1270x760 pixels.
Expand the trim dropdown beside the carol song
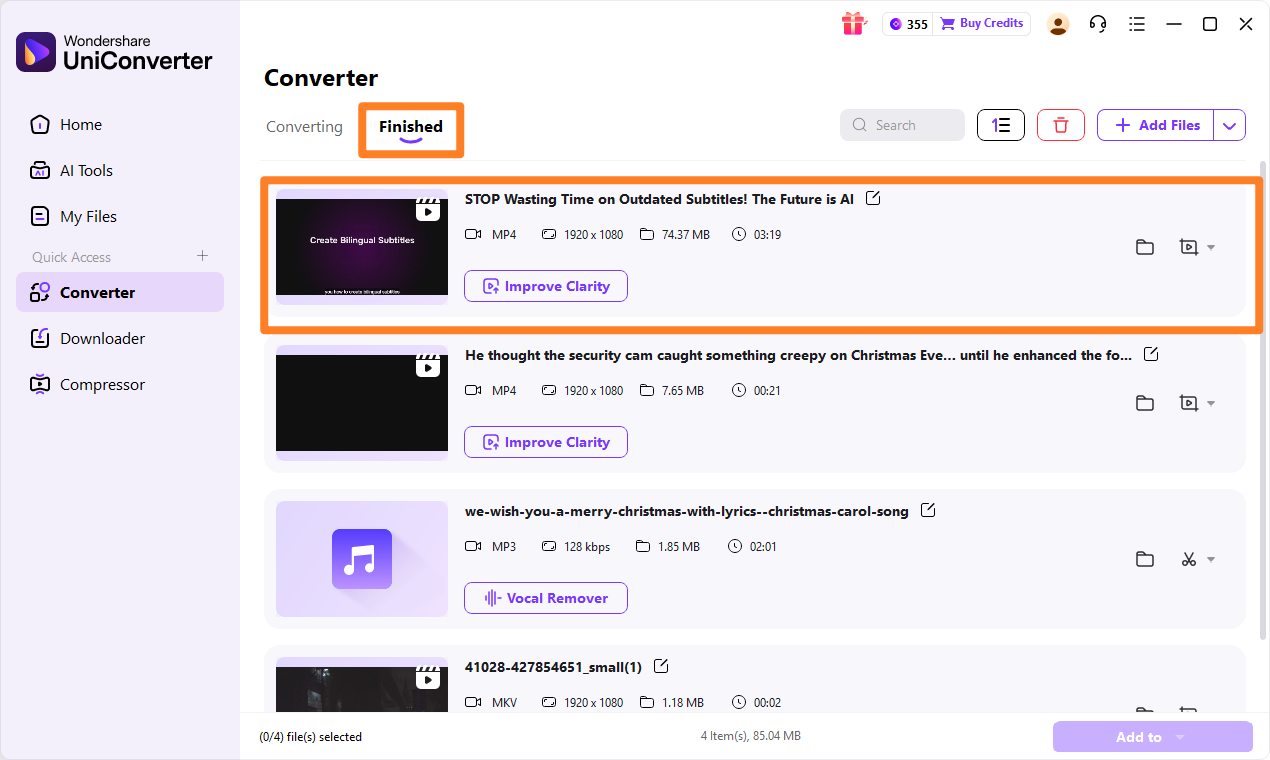coord(1210,559)
